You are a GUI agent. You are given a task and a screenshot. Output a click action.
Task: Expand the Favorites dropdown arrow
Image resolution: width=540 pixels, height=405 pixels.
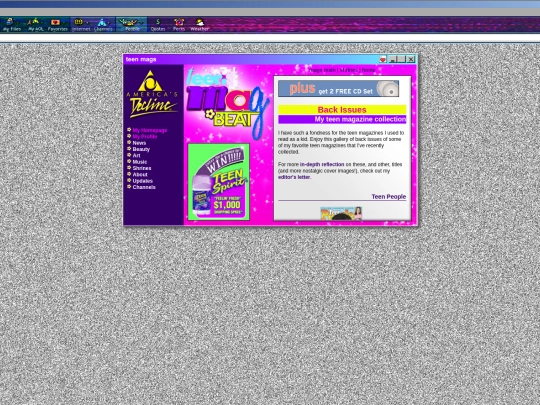tap(64, 23)
